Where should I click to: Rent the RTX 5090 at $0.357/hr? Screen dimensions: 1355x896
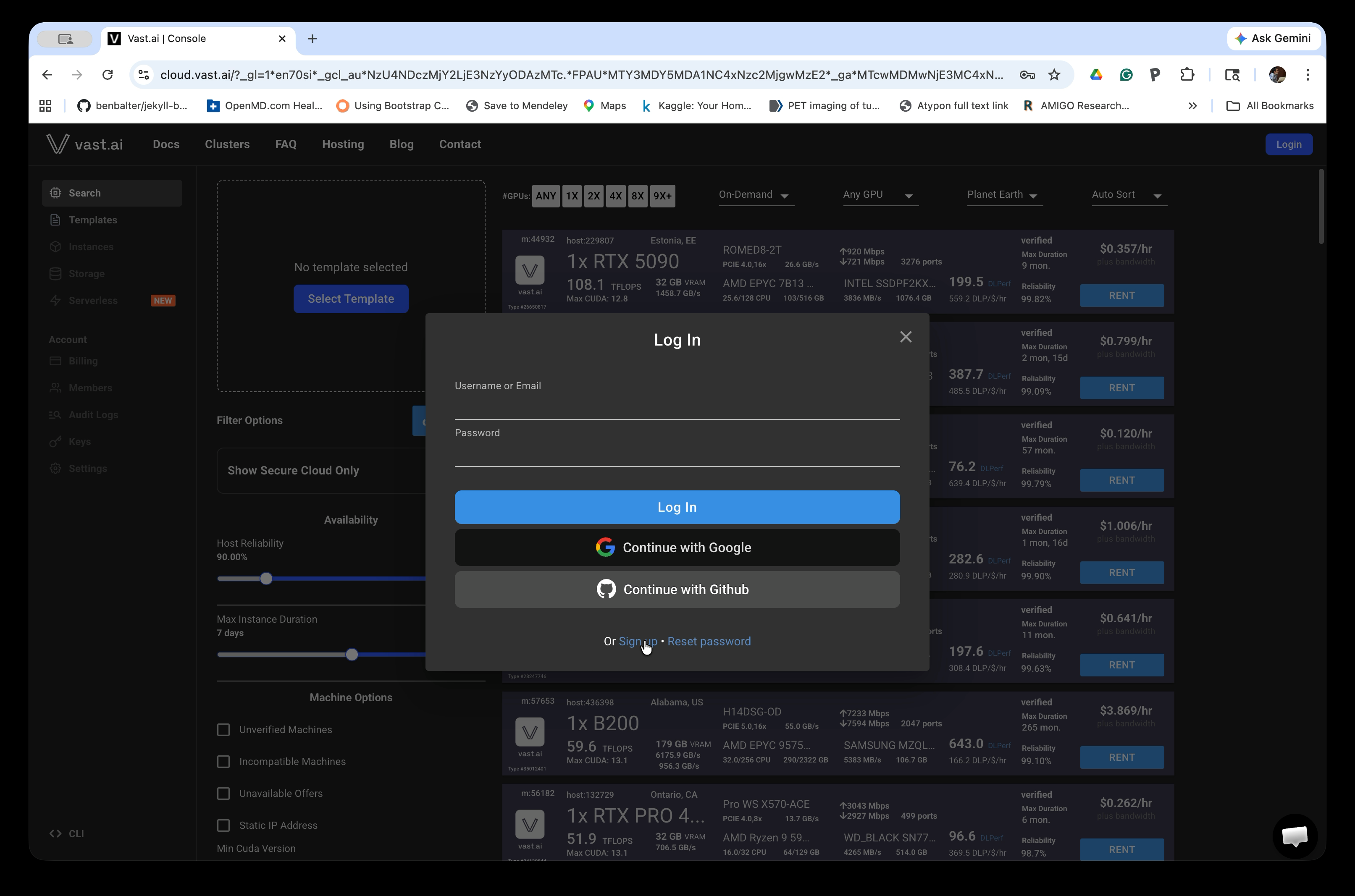pos(1122,296)
